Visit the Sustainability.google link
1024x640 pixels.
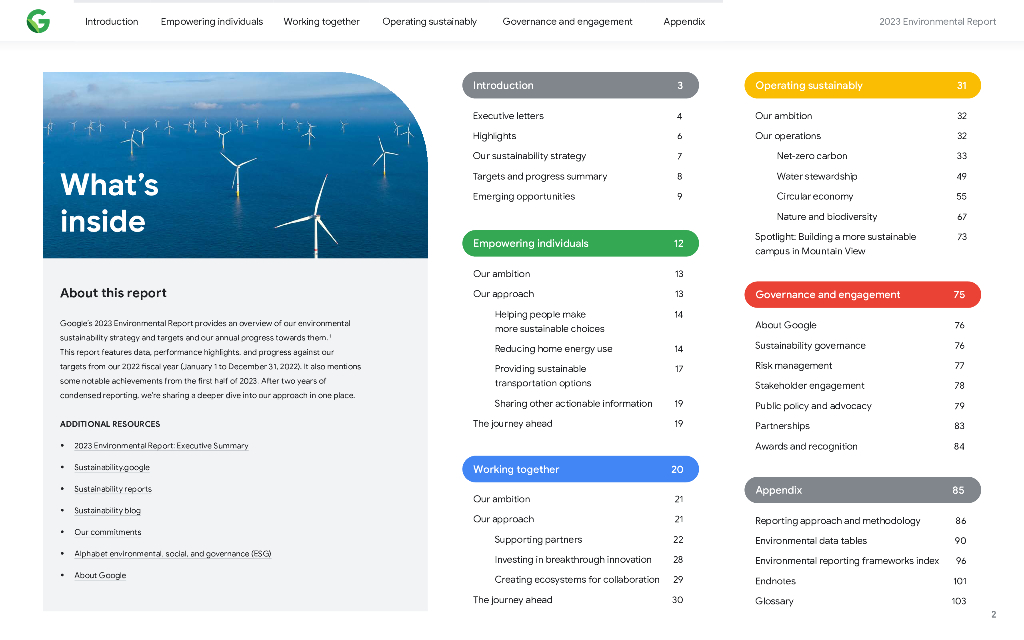[x=112, y=467]
